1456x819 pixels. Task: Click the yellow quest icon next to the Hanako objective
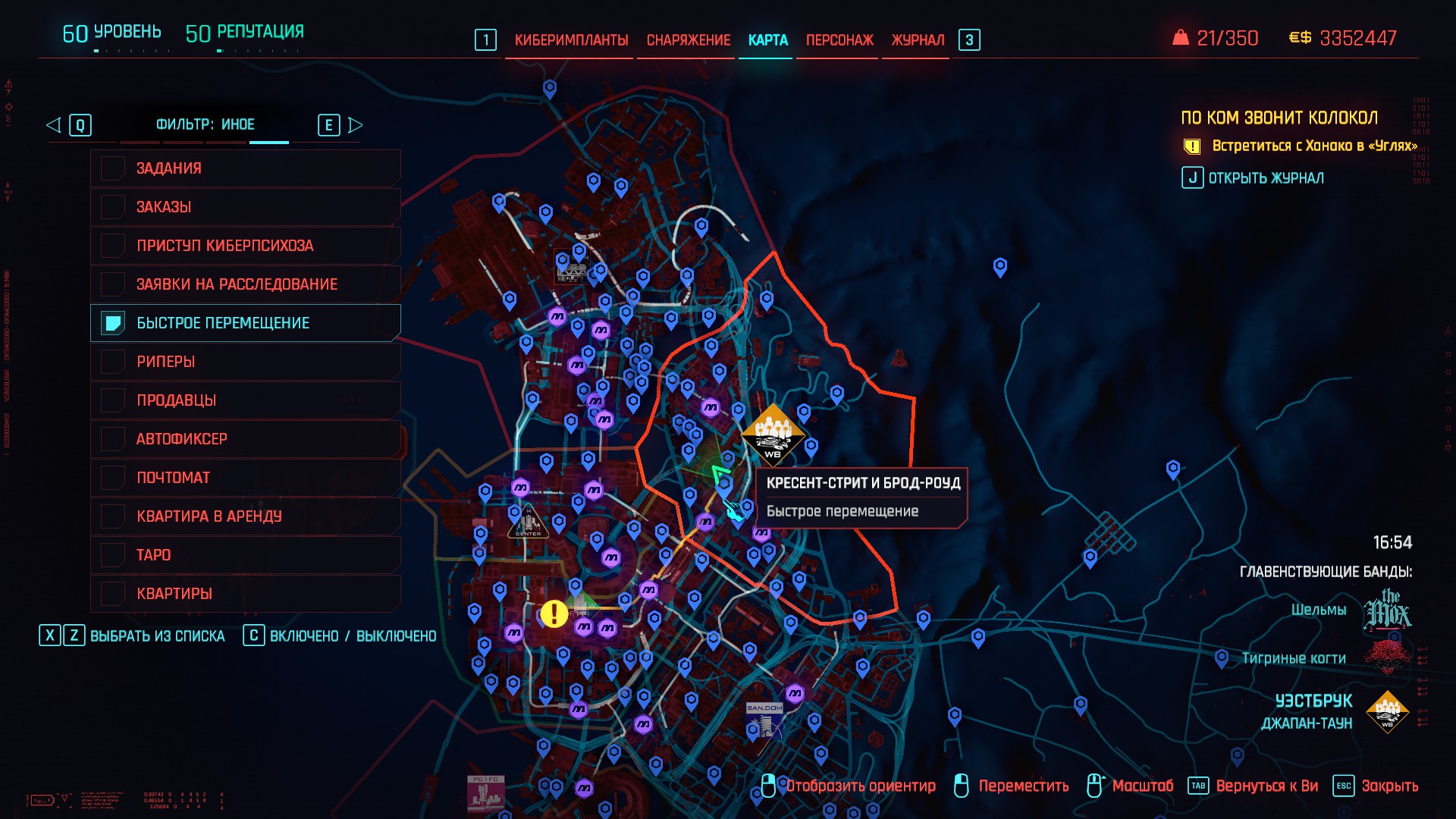point(1192,146)
